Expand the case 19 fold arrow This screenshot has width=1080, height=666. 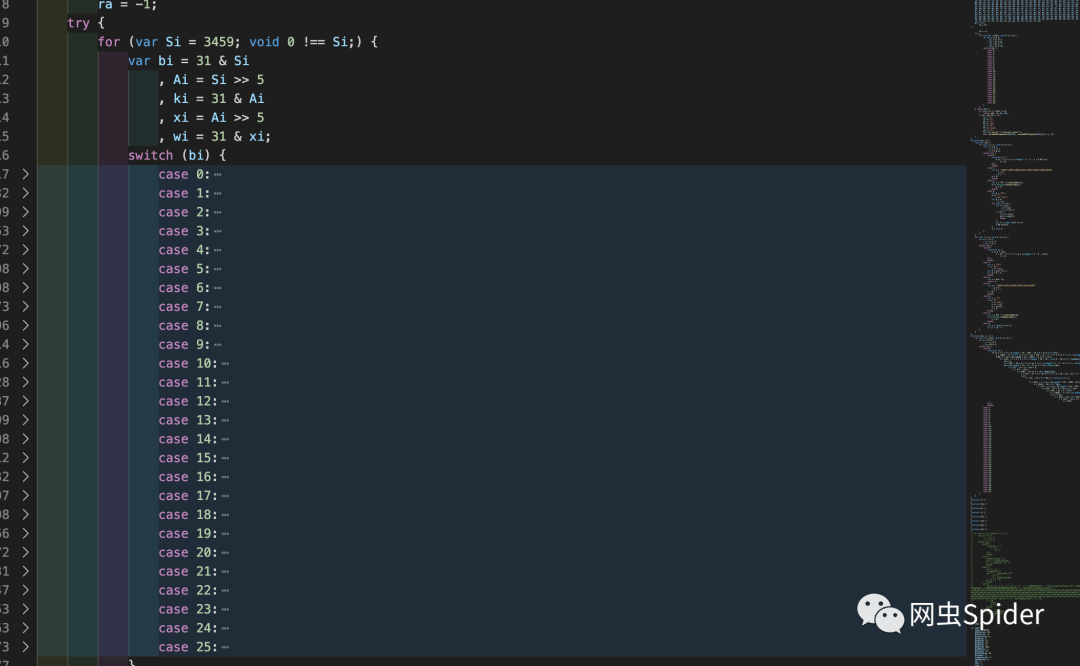point(25,534)
